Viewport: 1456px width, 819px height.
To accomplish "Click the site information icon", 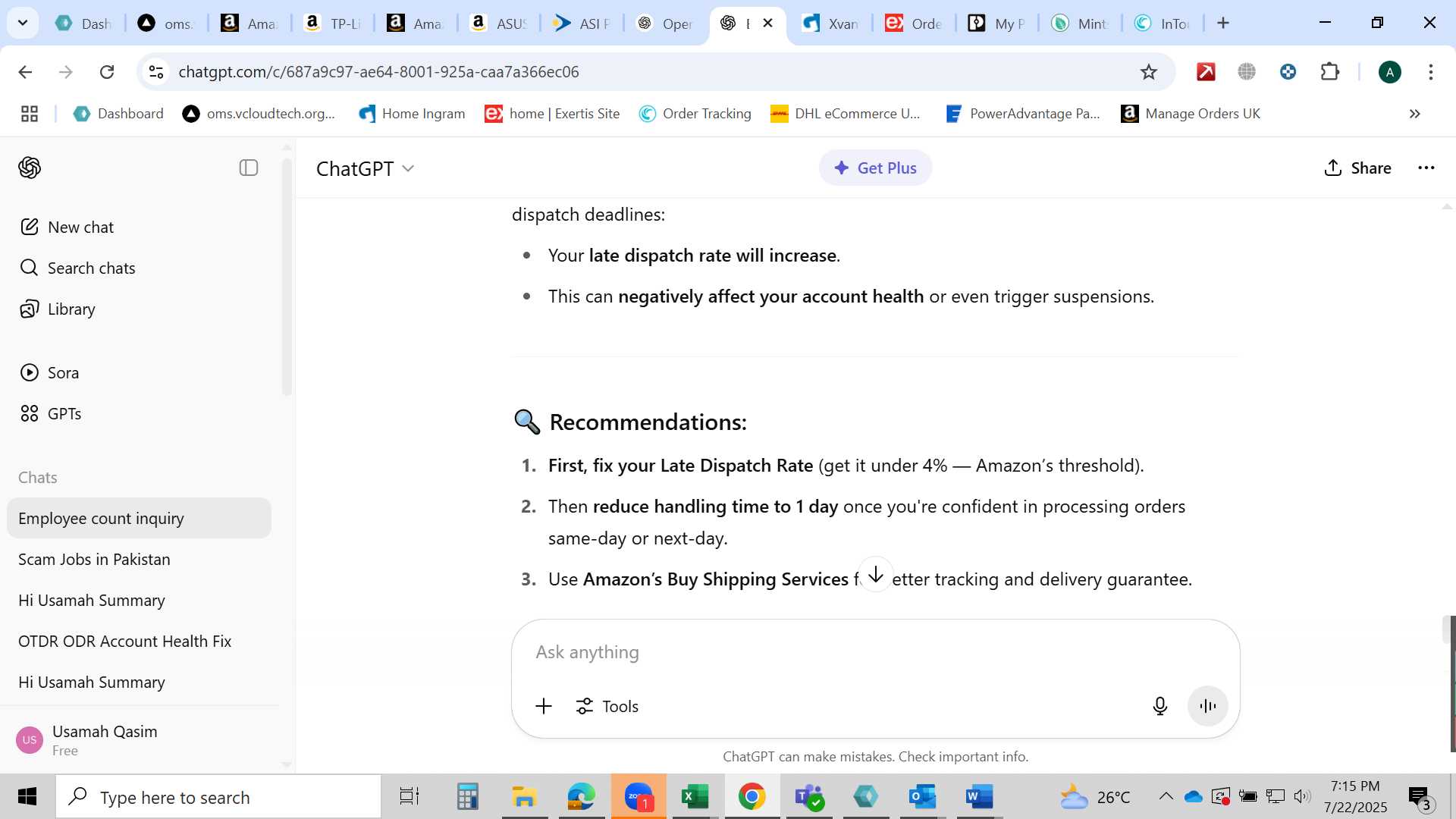I will (156, 72).
